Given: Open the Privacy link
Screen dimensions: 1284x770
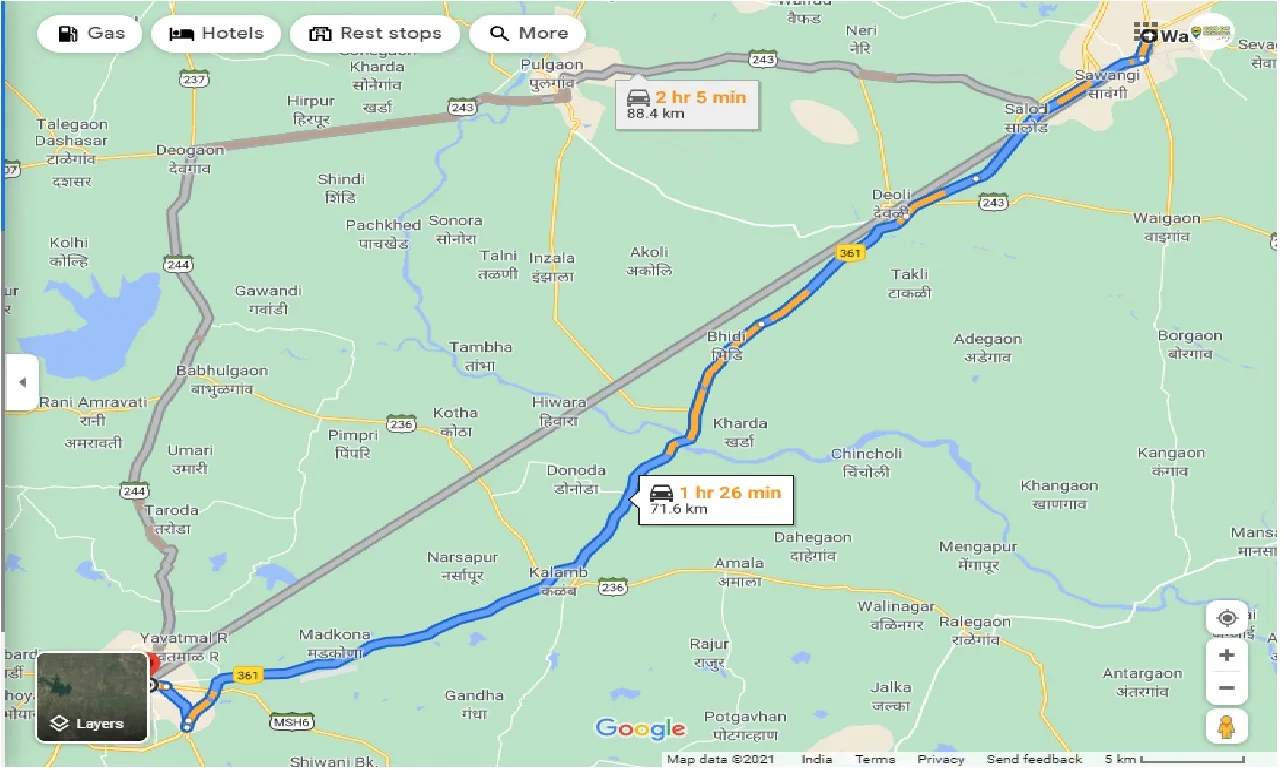Looking at the screenshot, I should point(940,759).
